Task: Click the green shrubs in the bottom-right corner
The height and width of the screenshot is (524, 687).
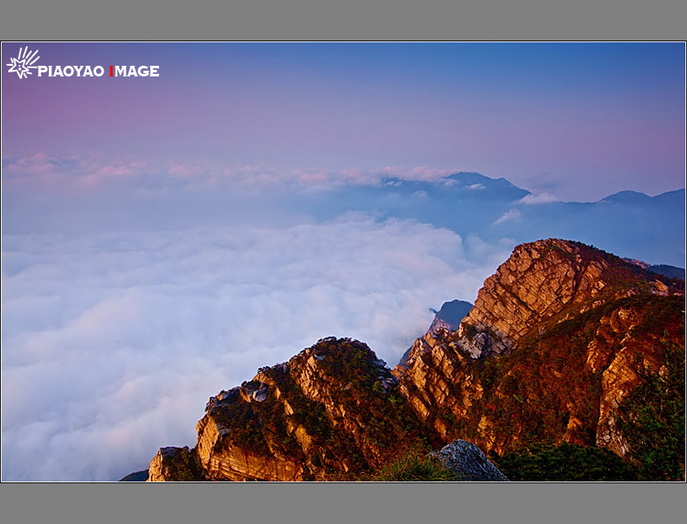Action: (x=650, y=440)
